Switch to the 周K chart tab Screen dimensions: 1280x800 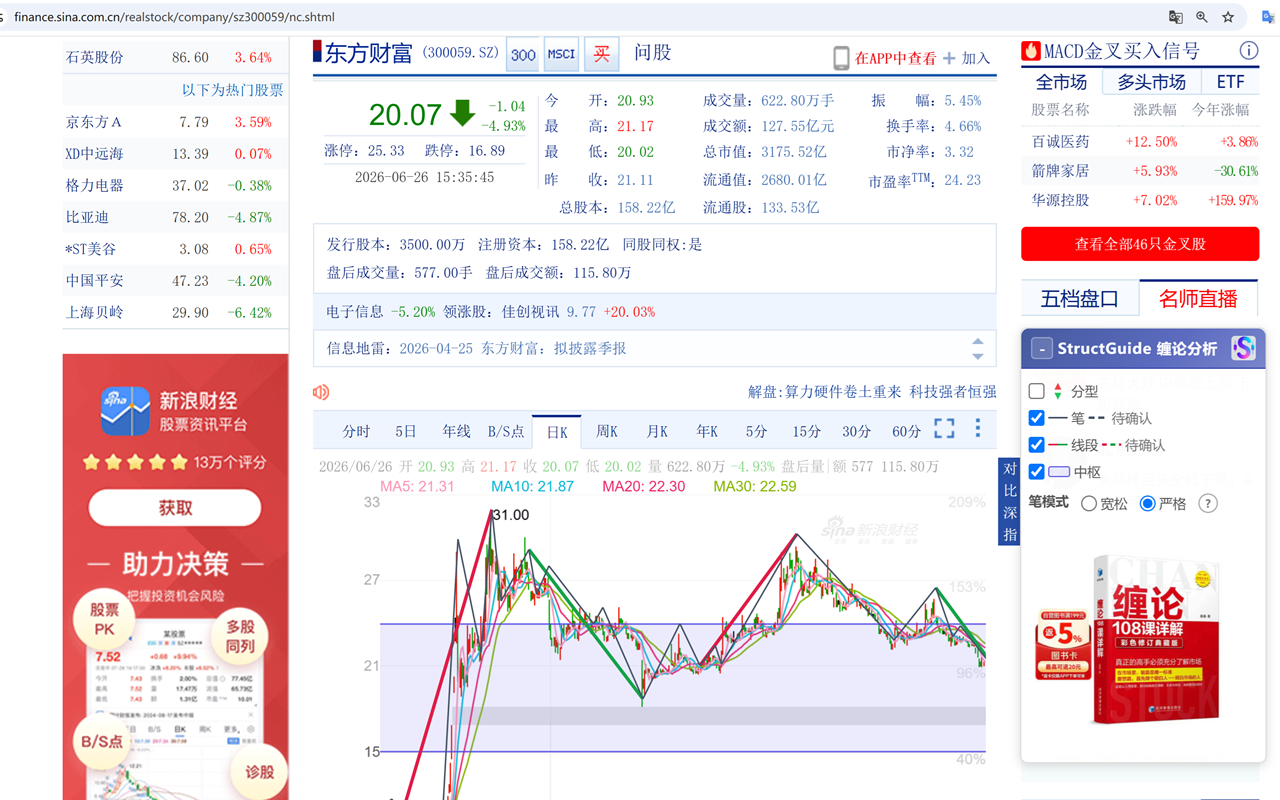tap(607, 432)
